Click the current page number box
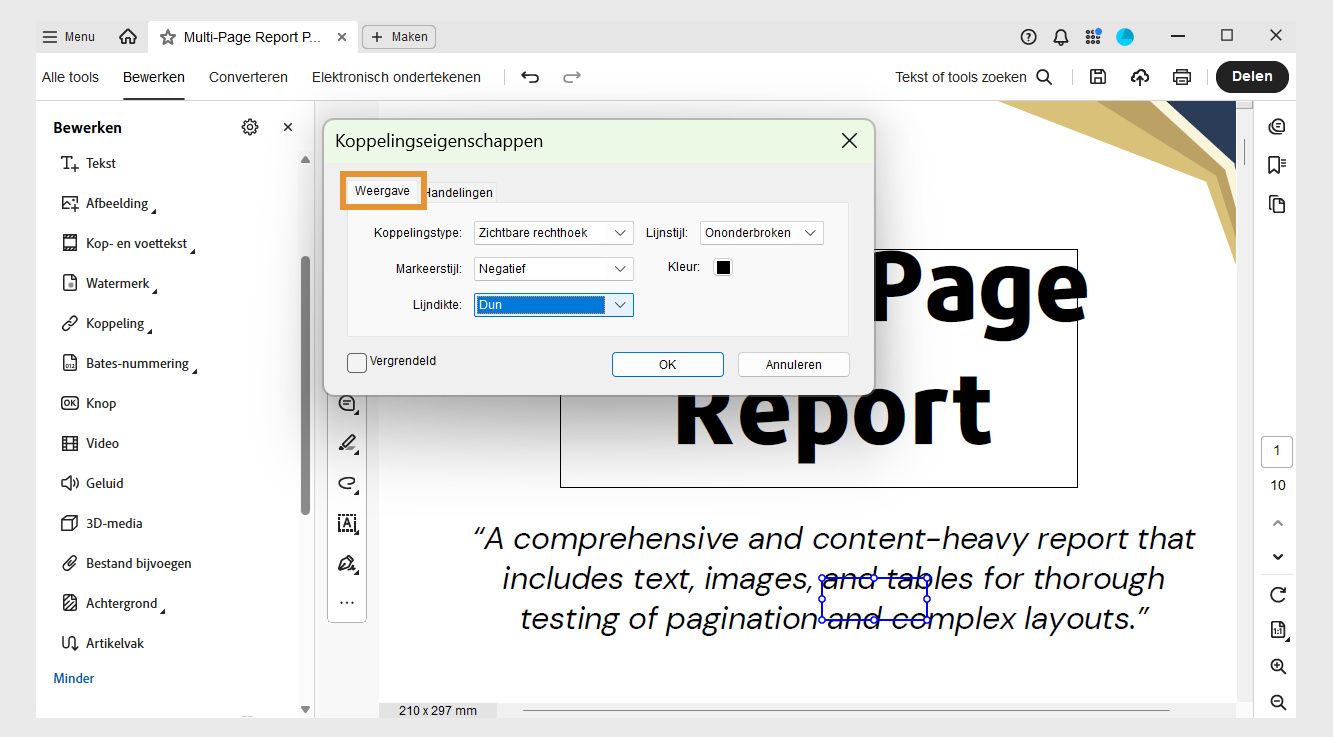Screen dimensions: 1333x737 tap(1277, 451)
